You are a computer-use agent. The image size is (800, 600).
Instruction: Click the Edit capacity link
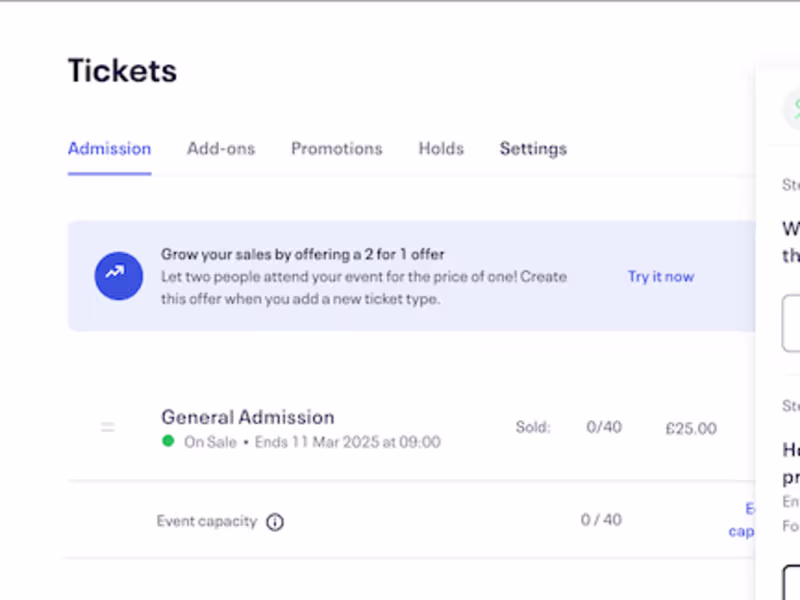[x=744, y=520]
